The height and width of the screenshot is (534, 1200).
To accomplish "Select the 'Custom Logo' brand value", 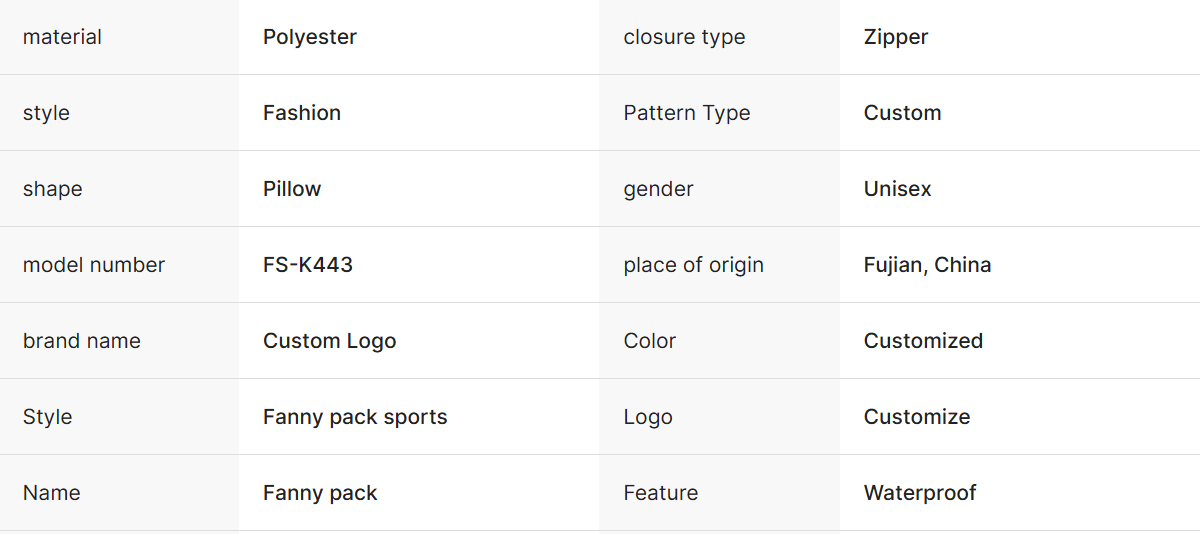I will (329, 341).
